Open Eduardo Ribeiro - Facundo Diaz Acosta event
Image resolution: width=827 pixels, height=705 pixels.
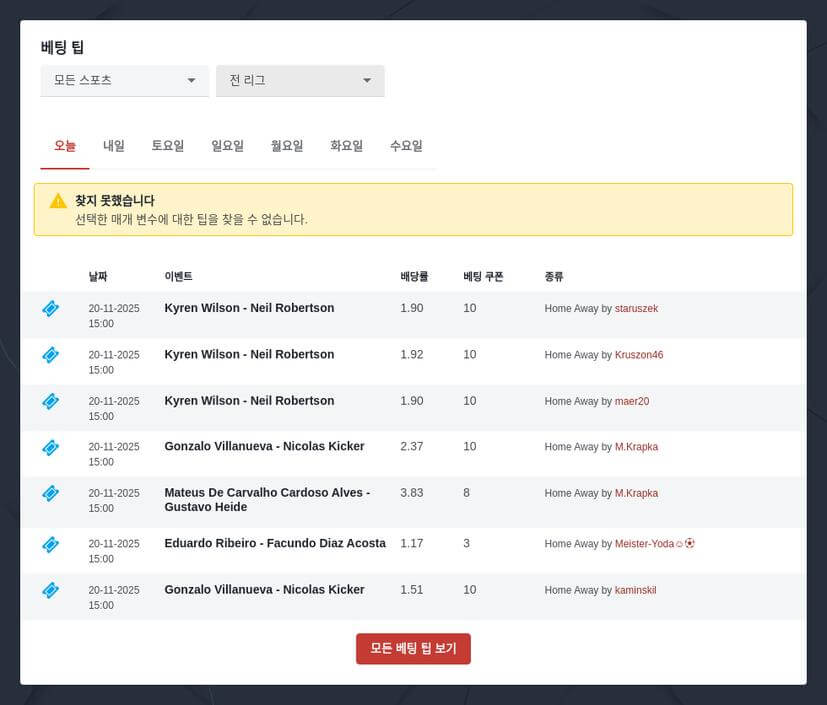[275, 544]
